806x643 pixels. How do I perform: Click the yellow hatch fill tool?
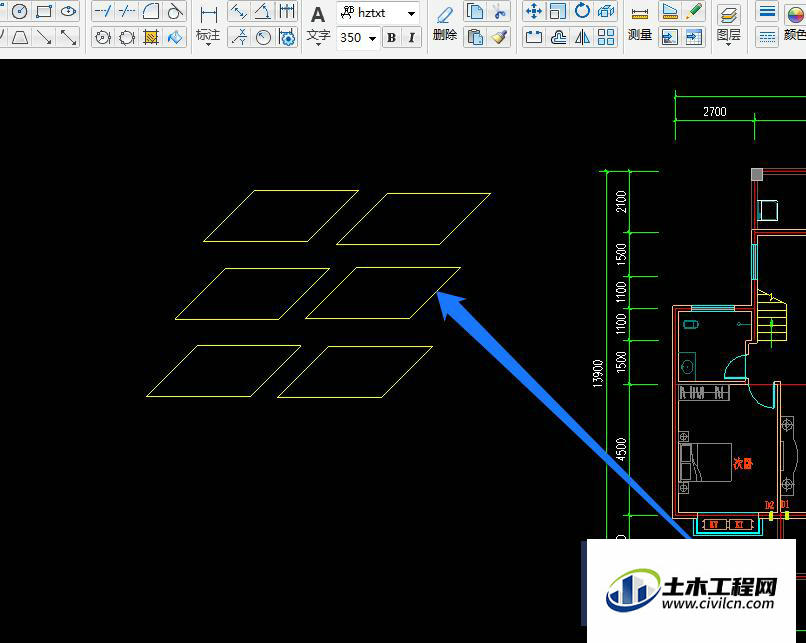click(151, 37)
